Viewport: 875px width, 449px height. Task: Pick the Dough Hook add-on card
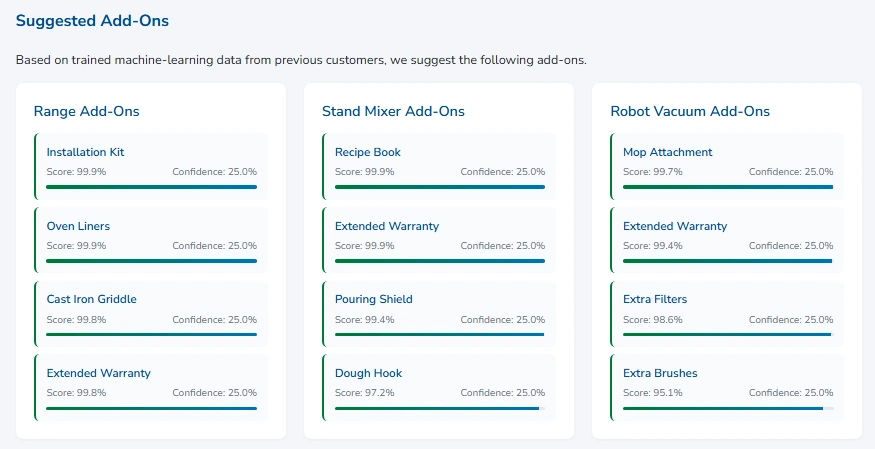point(439,382)
